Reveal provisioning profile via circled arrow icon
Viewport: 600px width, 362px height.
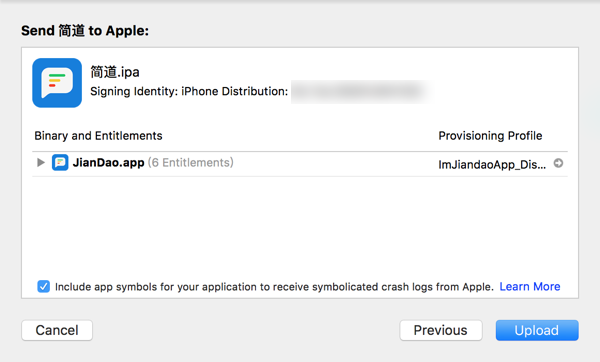click(x=558, y=163)
